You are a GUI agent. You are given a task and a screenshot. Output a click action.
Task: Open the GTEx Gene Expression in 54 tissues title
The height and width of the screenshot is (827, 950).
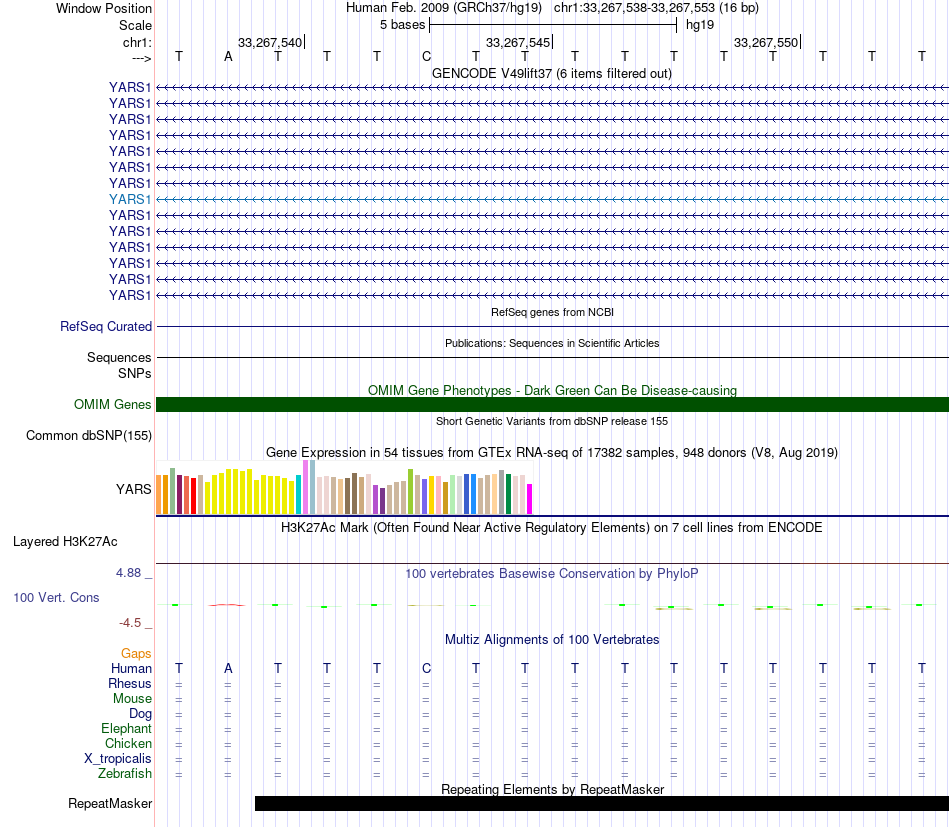(x=552, y=453)
